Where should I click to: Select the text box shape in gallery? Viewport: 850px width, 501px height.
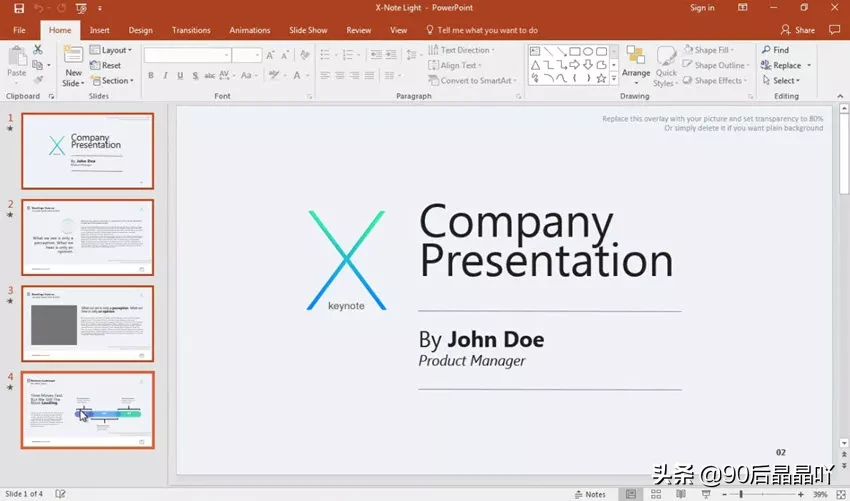tap(535, 52)
